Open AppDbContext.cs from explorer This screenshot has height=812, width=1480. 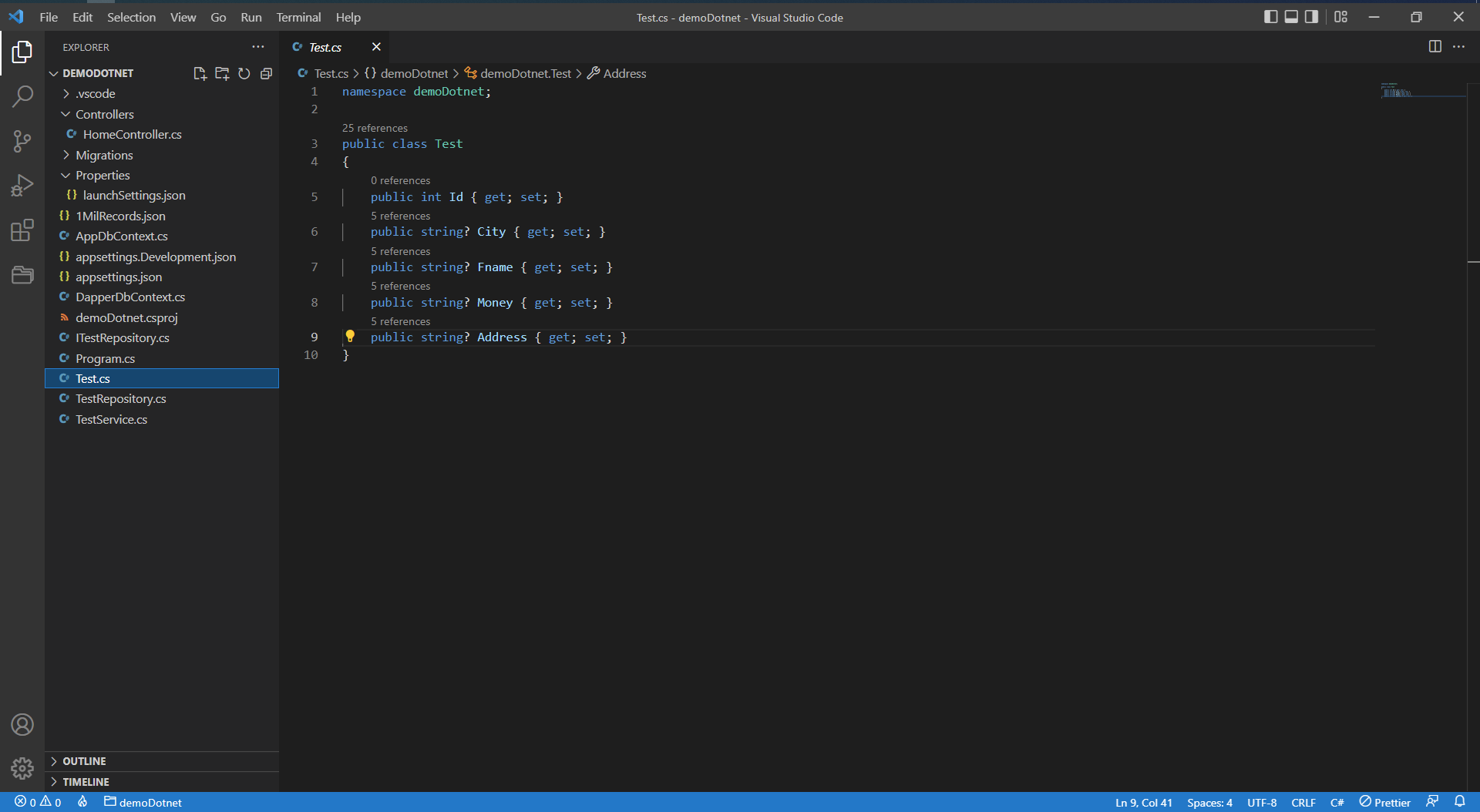162,237
